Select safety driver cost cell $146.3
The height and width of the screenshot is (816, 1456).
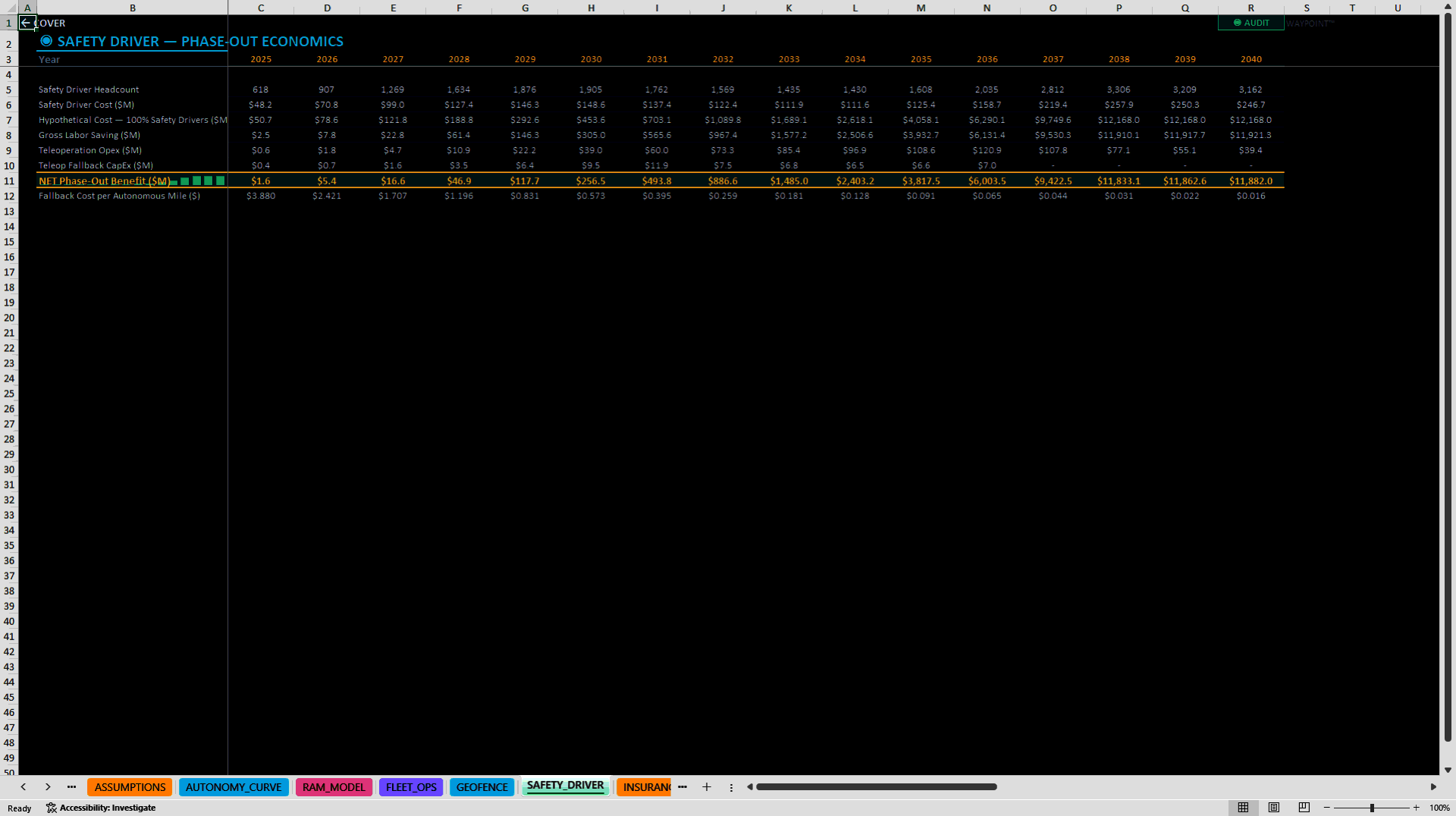click(525, 105)
